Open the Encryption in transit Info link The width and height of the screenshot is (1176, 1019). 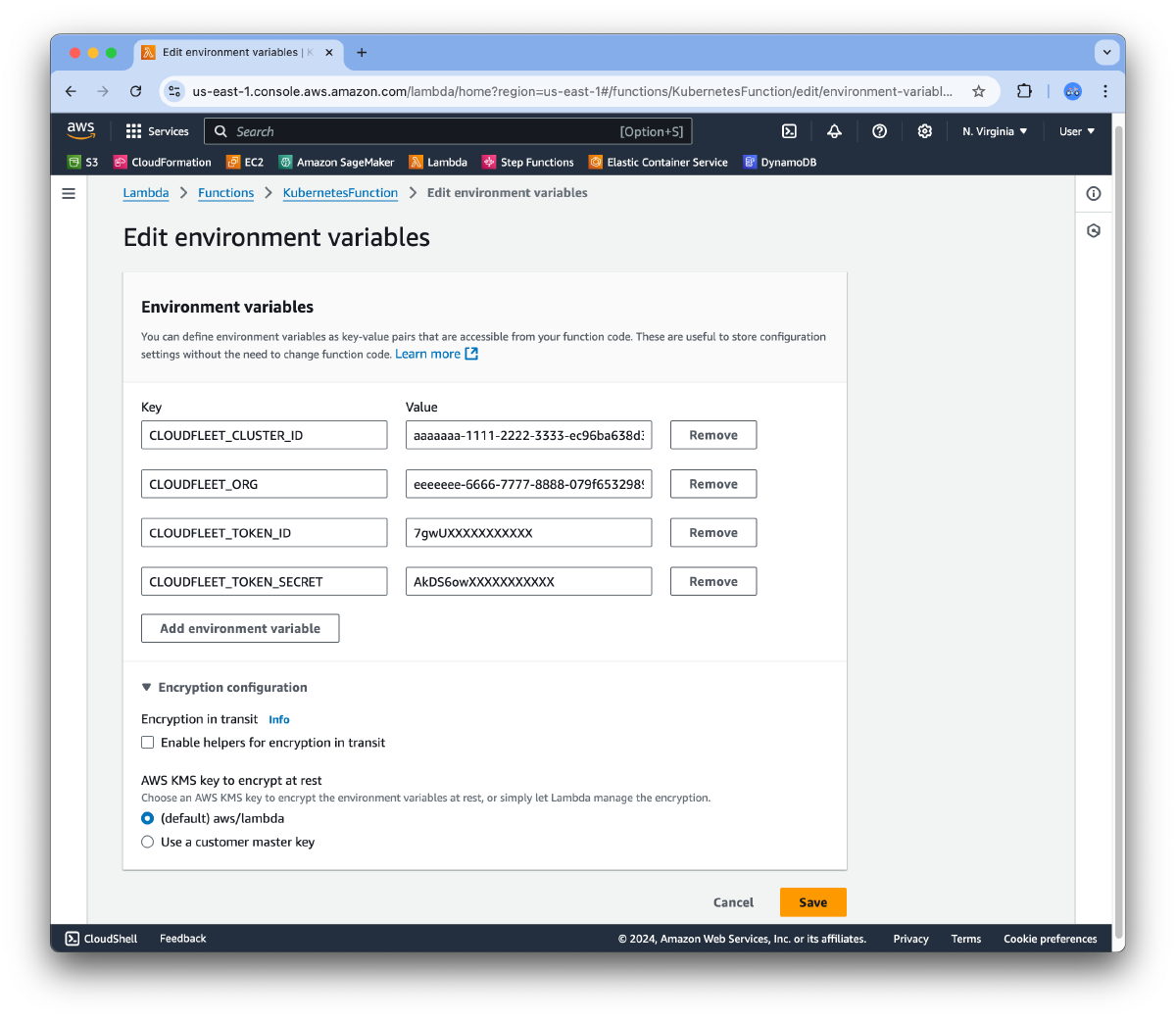279,719
